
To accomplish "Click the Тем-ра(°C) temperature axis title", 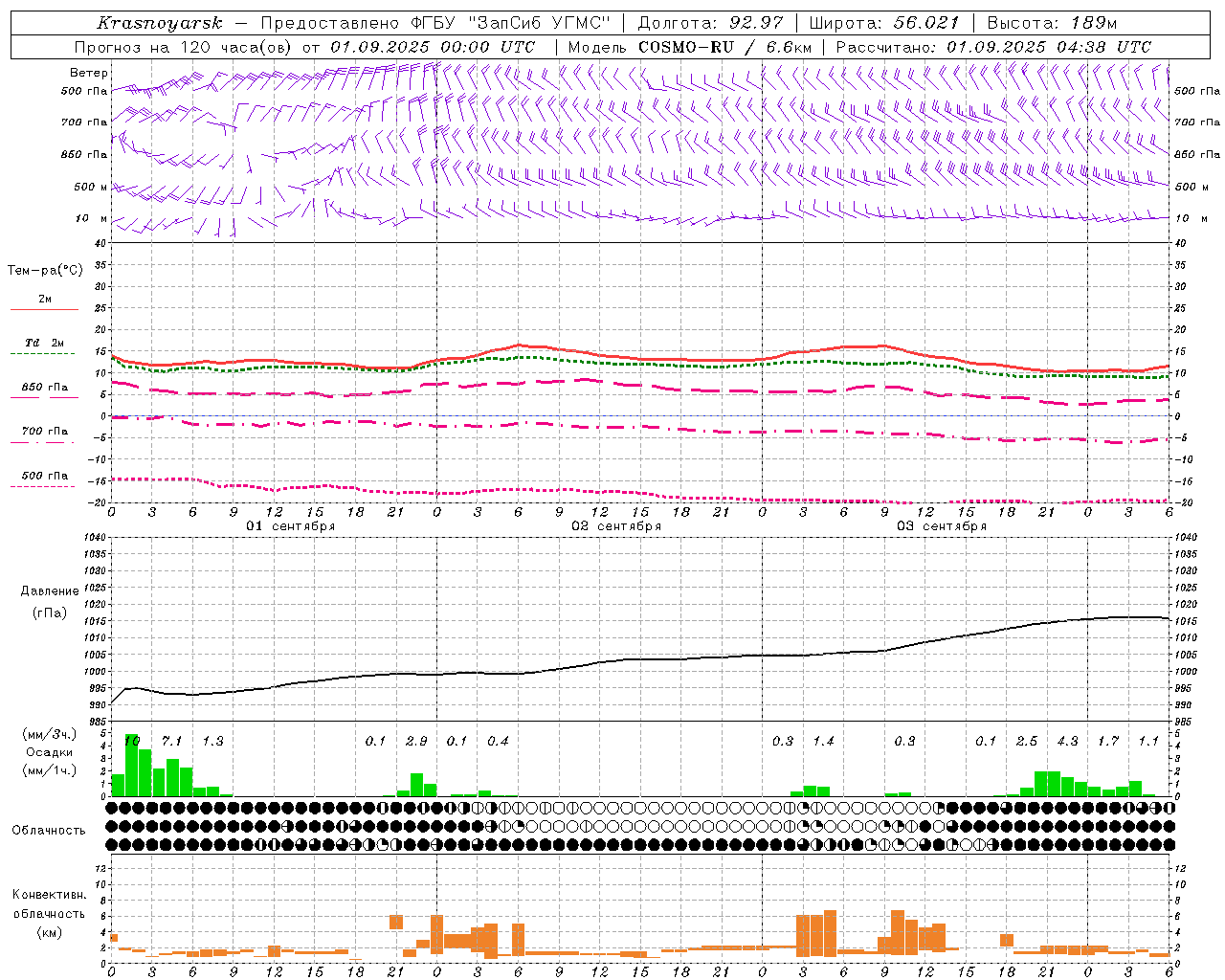I will pyautogui.click(x=45, y=271).
